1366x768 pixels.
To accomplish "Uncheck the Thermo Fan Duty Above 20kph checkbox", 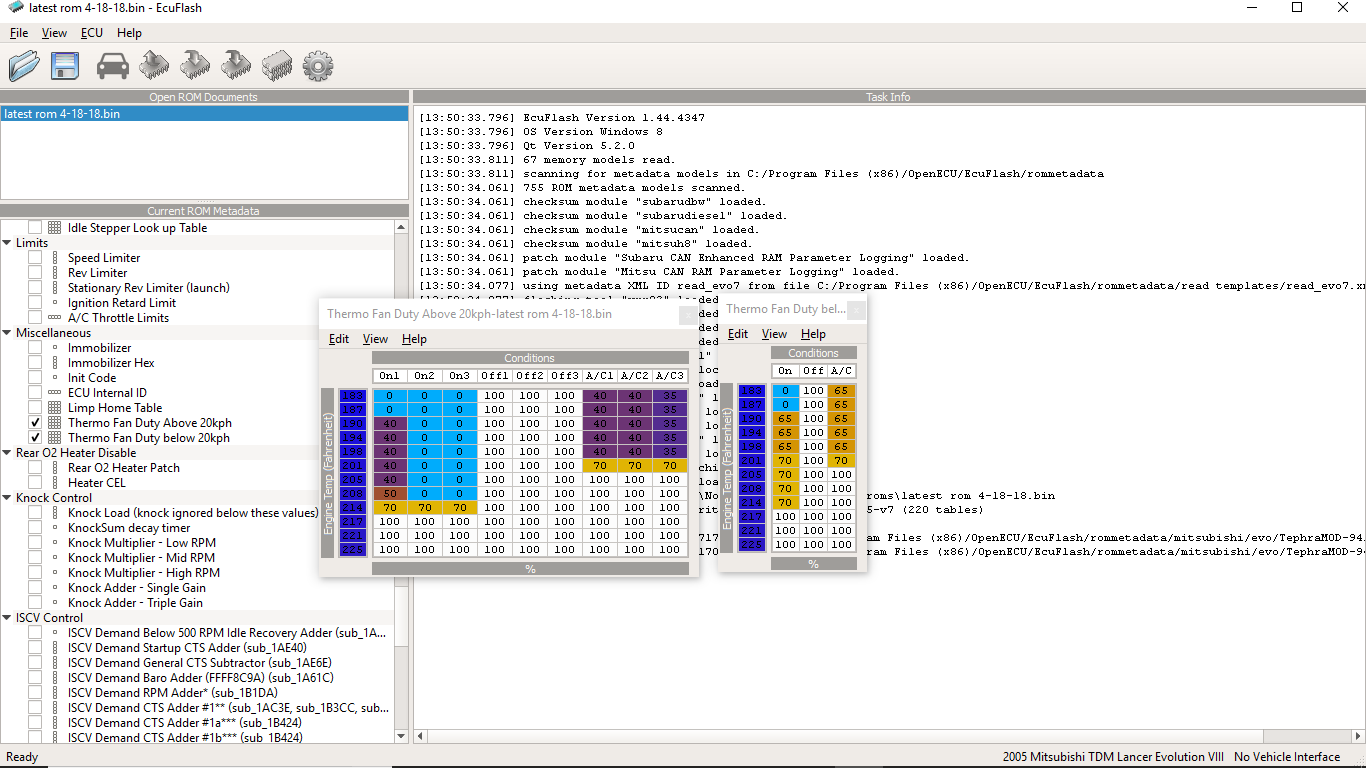I will [35, 423].
